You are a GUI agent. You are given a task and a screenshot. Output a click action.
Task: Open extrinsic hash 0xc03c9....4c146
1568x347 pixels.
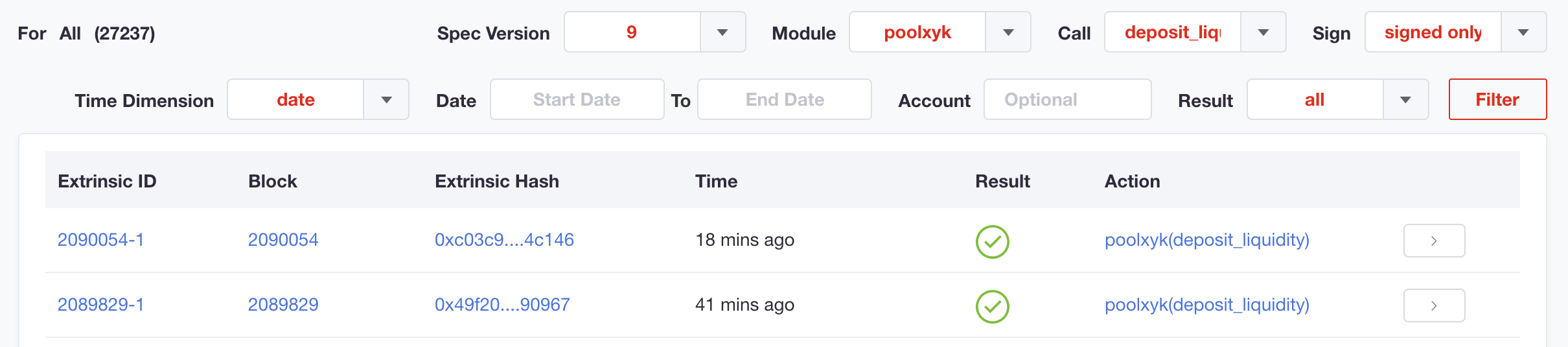(504, 240)
